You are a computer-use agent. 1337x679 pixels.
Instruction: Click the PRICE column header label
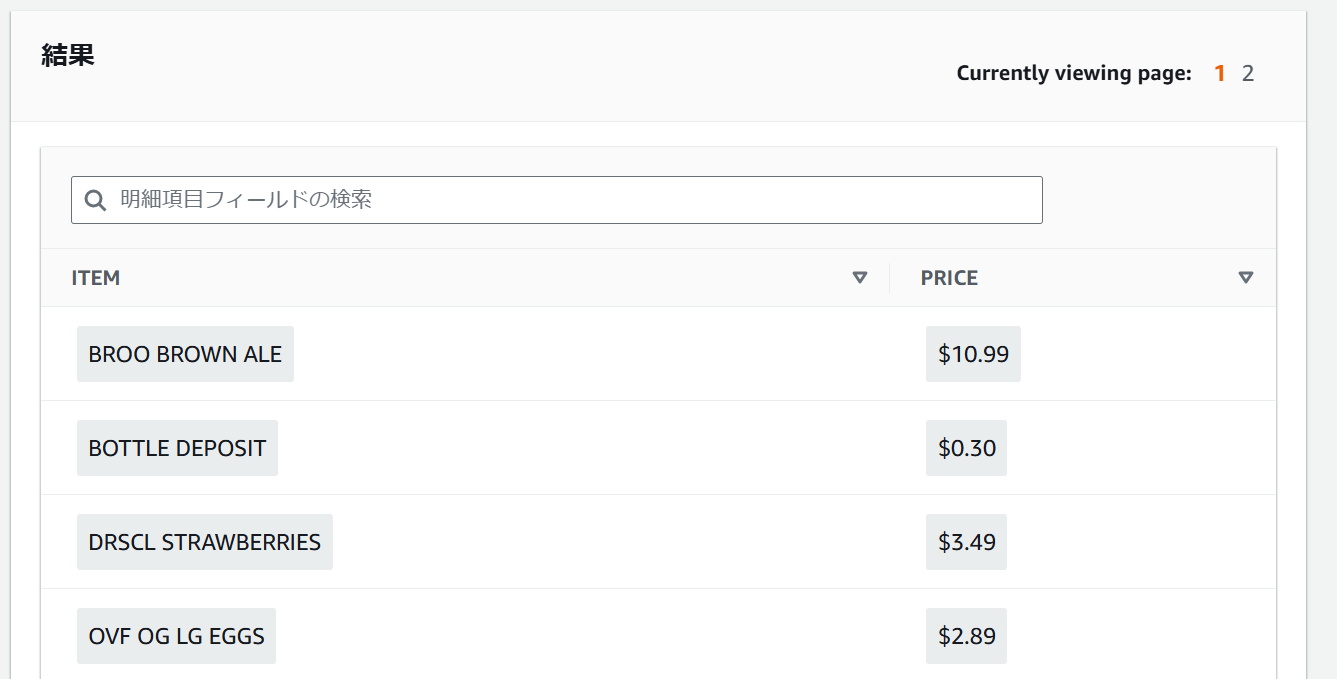click(949, 278)
